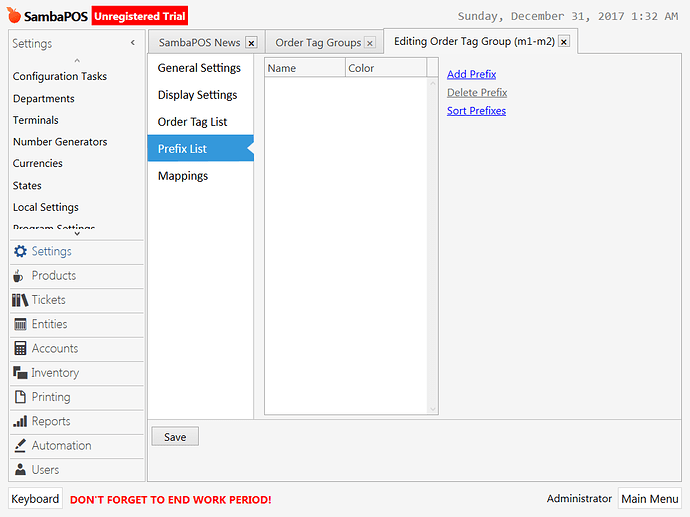Open the Inventory module label
This screenshot has height=517, width=690.
[x=55, y=373]
